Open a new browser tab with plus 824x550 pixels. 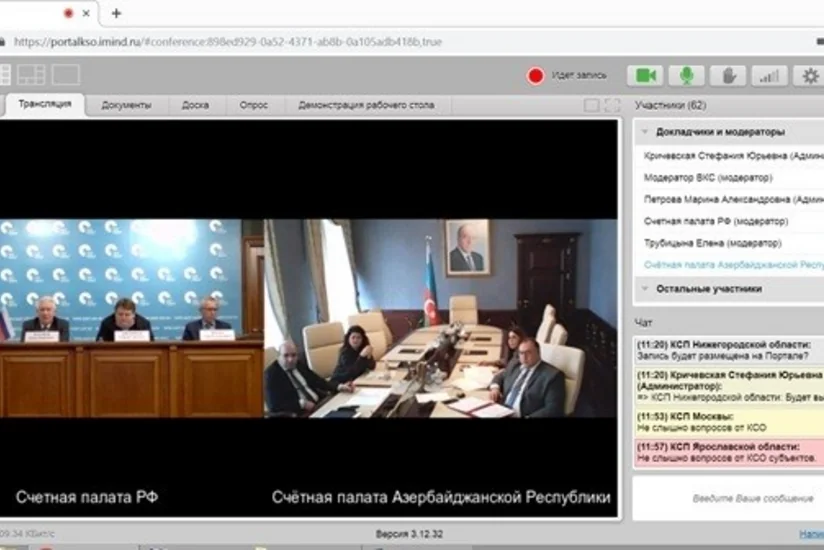[x=116, y=13]
